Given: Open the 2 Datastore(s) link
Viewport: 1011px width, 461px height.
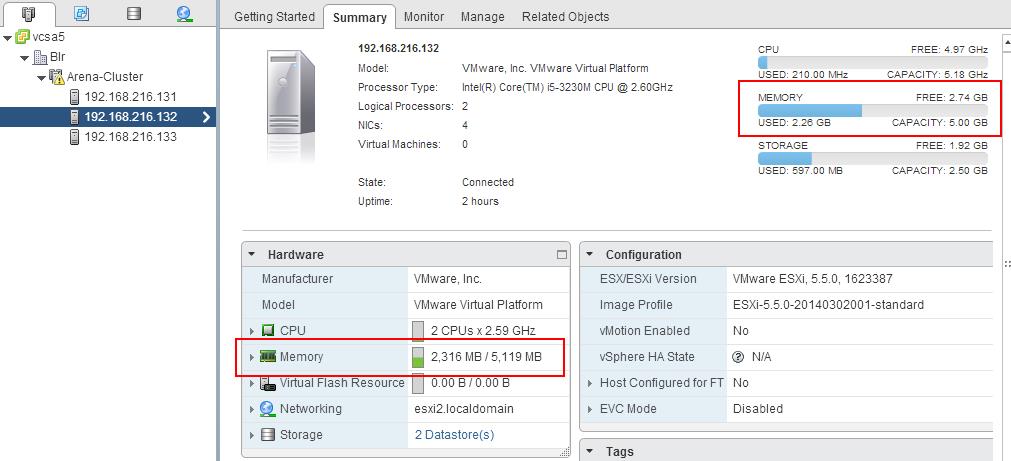Looking at the screenshot, I should [x=455, y=435].
